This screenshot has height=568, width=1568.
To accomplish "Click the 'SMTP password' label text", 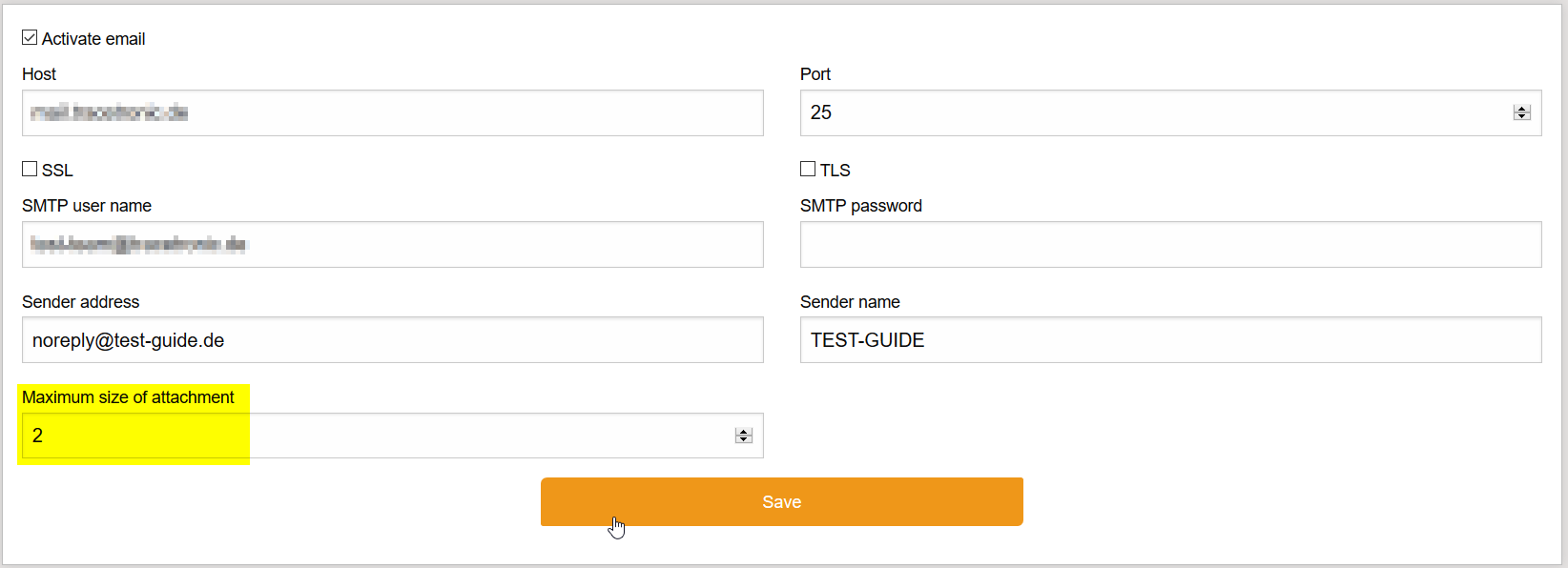I will [x=860, y=206].
